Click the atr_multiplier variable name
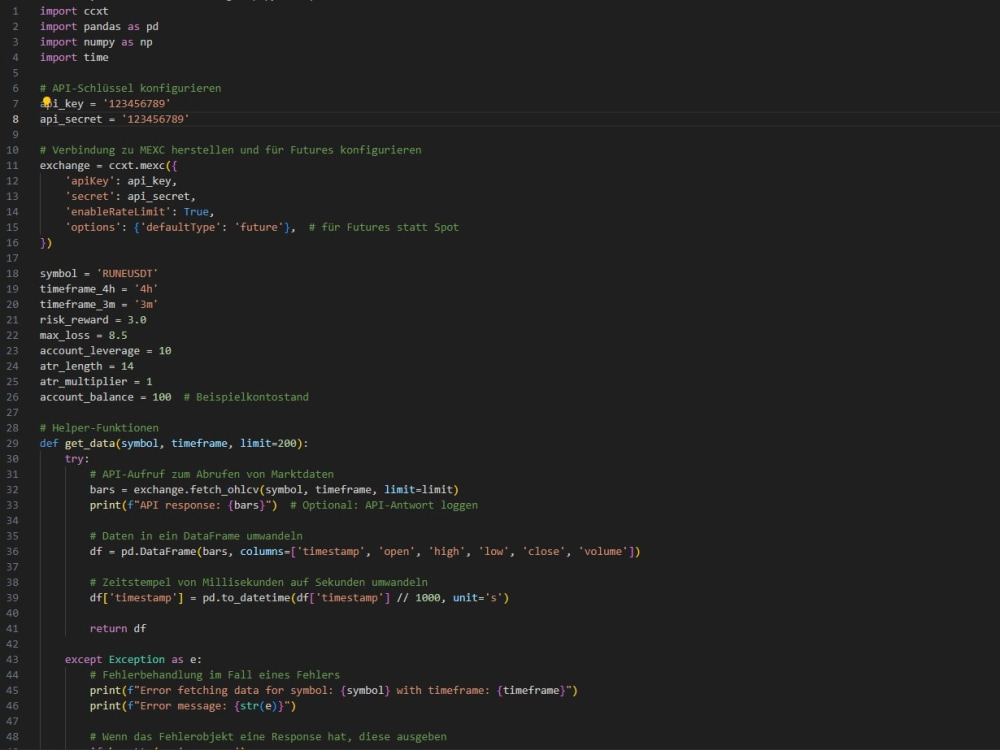This screenshot has width=1000, height=750. [84, 381]
